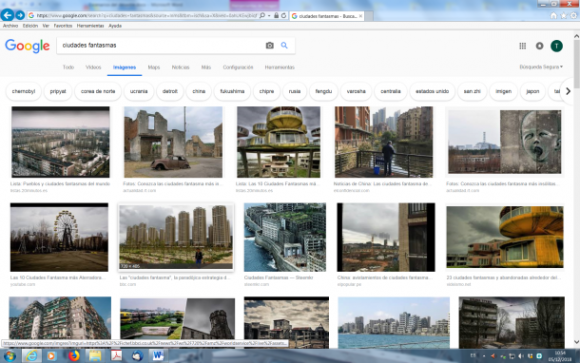Open the Herramientas menu in menu bar
580x363 pixels.
click(90, 26)
